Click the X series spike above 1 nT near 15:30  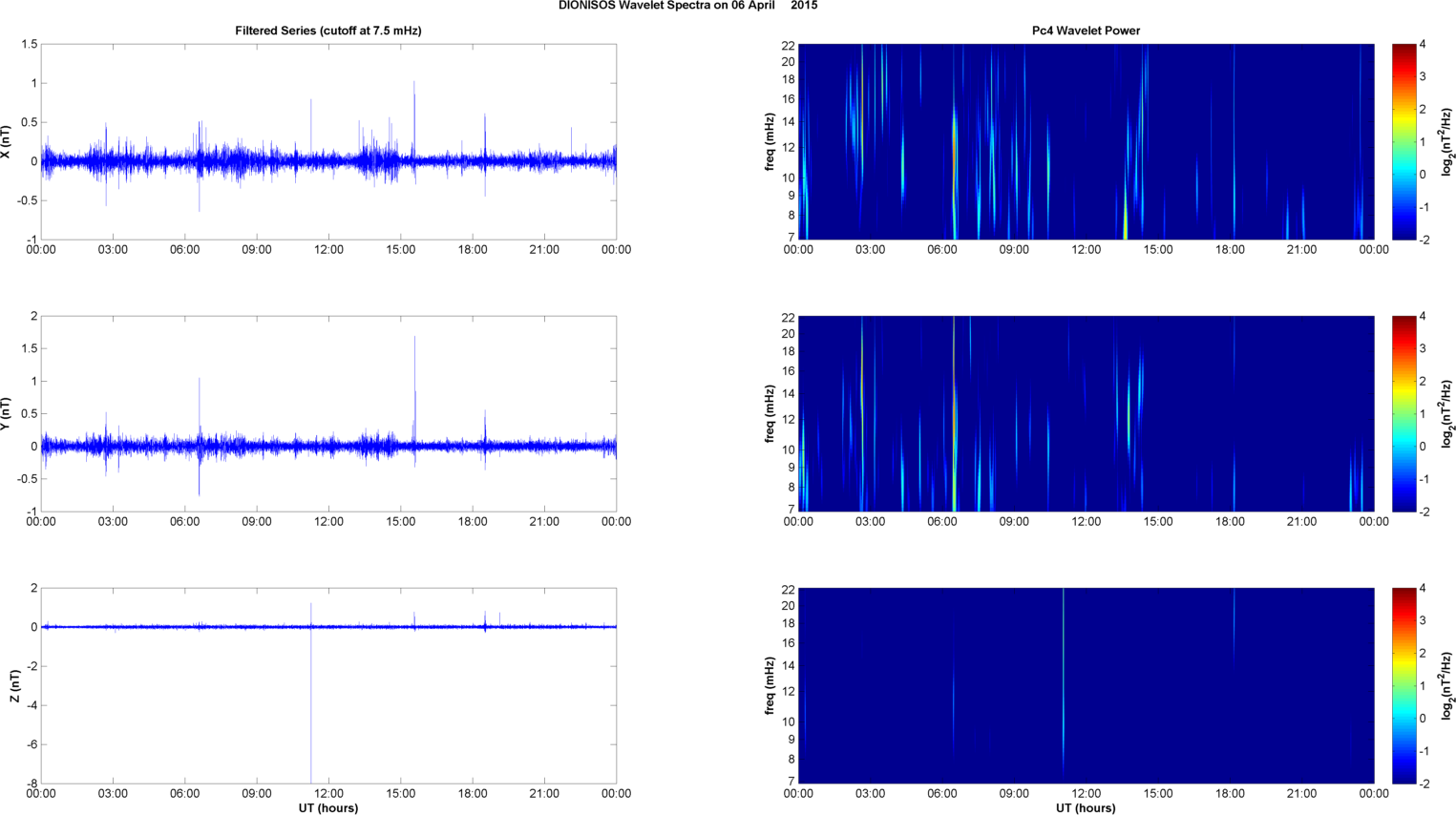(414, 119)
